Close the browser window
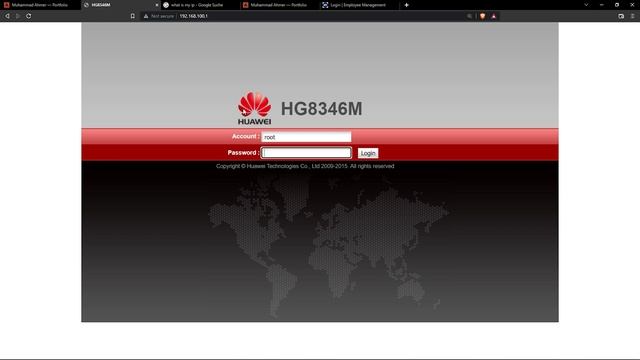The height and width of the screenshot is (360, 640). click(x=632, y=5)
